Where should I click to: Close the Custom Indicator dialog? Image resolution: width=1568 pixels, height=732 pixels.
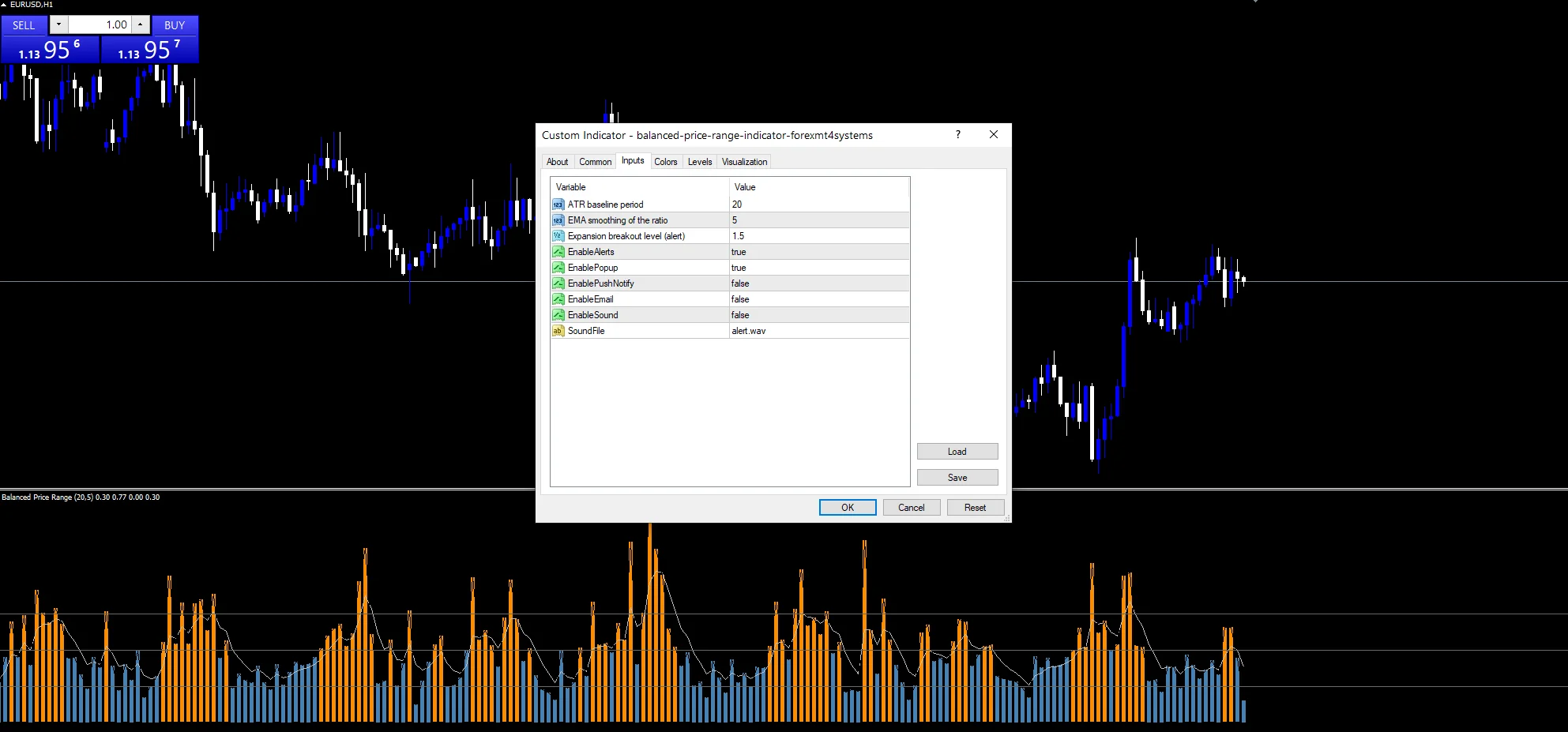point(994,135)
